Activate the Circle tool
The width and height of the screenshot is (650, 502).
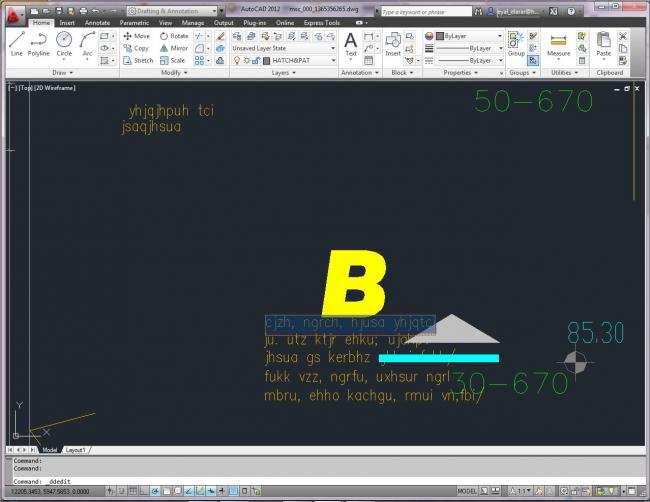point(64,43)
